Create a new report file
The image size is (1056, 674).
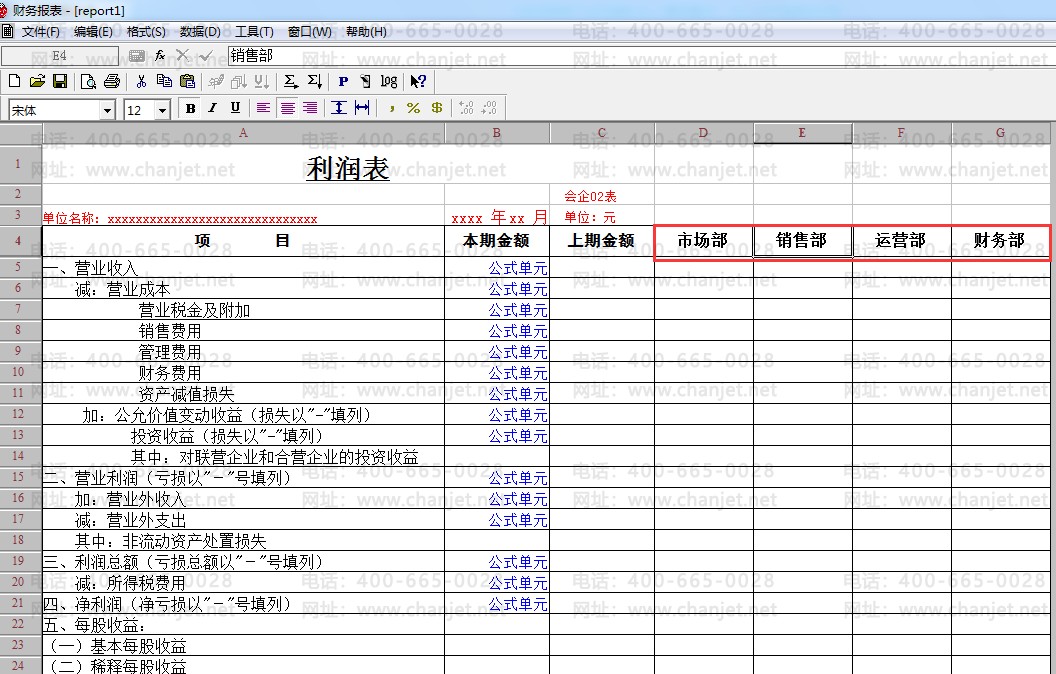(14, 81)
